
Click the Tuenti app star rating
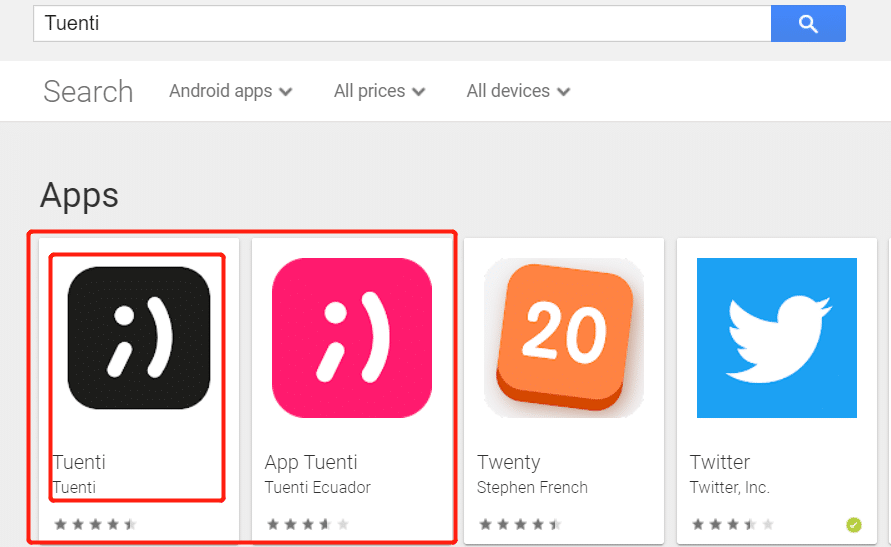[95, 524]
